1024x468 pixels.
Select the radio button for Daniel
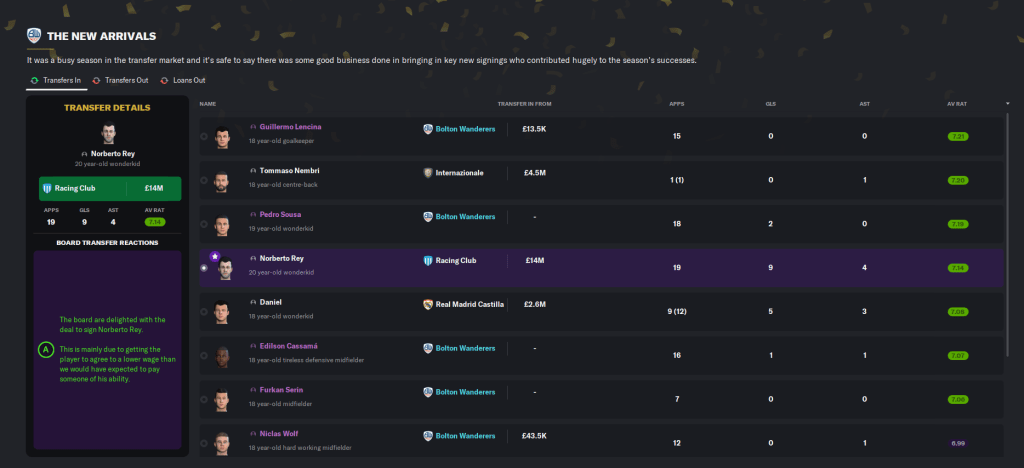click(x=205, y=311)
